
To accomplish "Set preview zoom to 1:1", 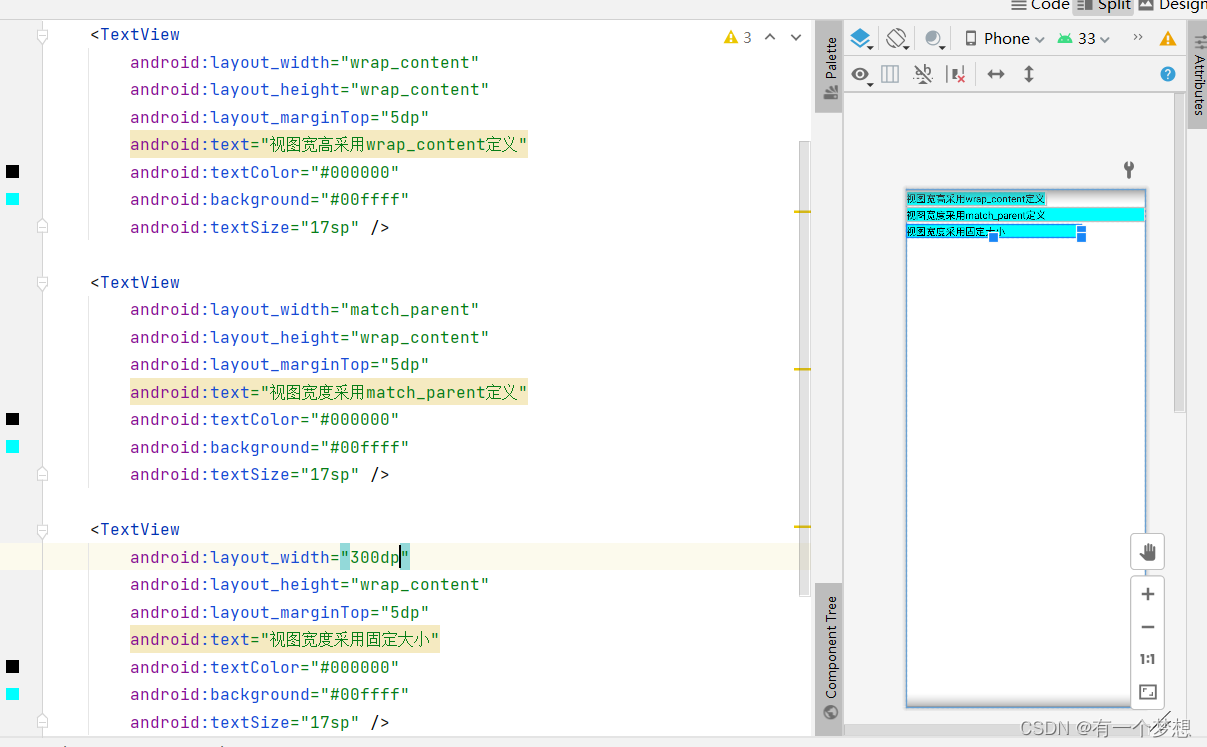I will [x=1148, y=659].
